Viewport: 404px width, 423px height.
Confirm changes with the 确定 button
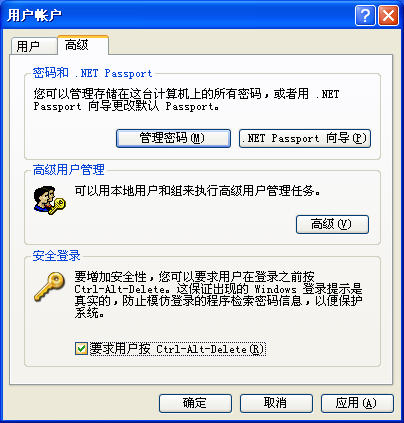point(195,403)
